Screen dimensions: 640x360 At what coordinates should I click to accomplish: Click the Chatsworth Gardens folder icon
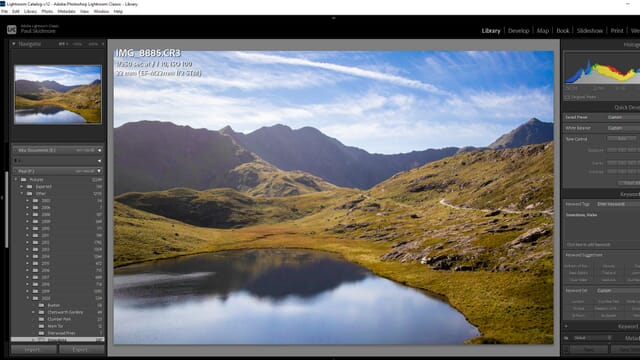point(41,312)
